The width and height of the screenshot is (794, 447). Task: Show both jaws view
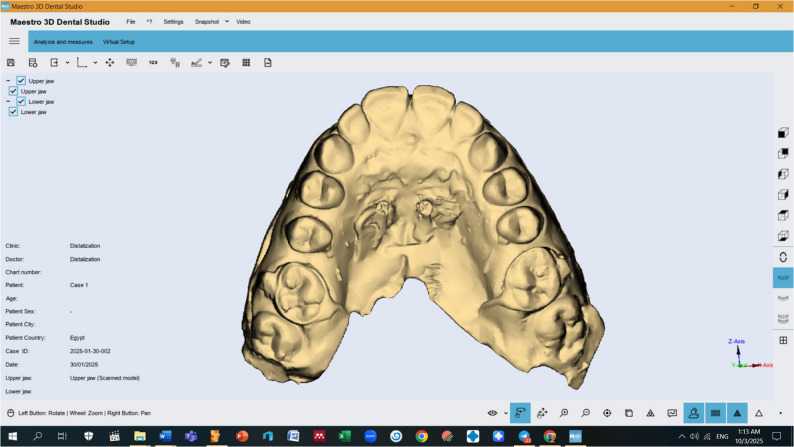(x=783, y=319)
